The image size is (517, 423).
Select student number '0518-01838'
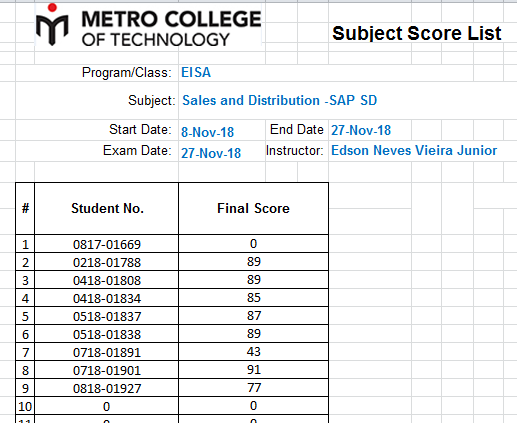107,334
